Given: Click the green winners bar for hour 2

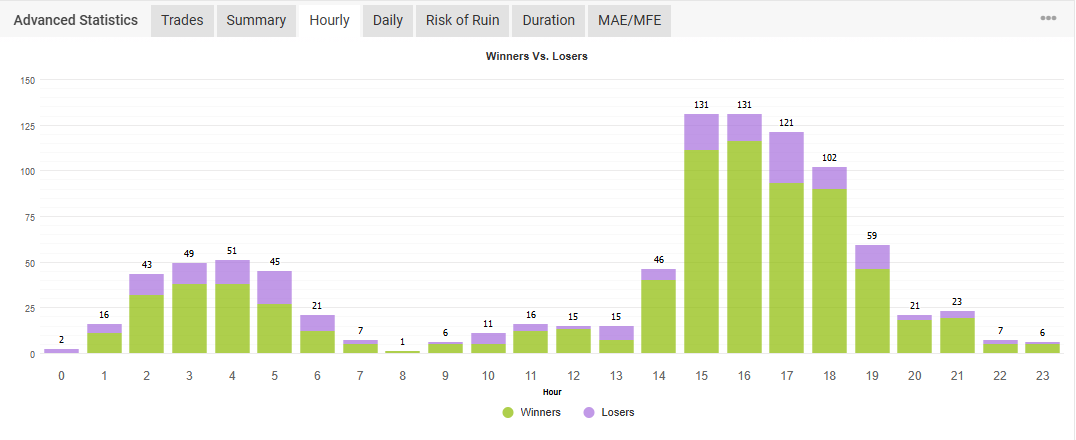Looking at the screenshot, I should point(147,324).
